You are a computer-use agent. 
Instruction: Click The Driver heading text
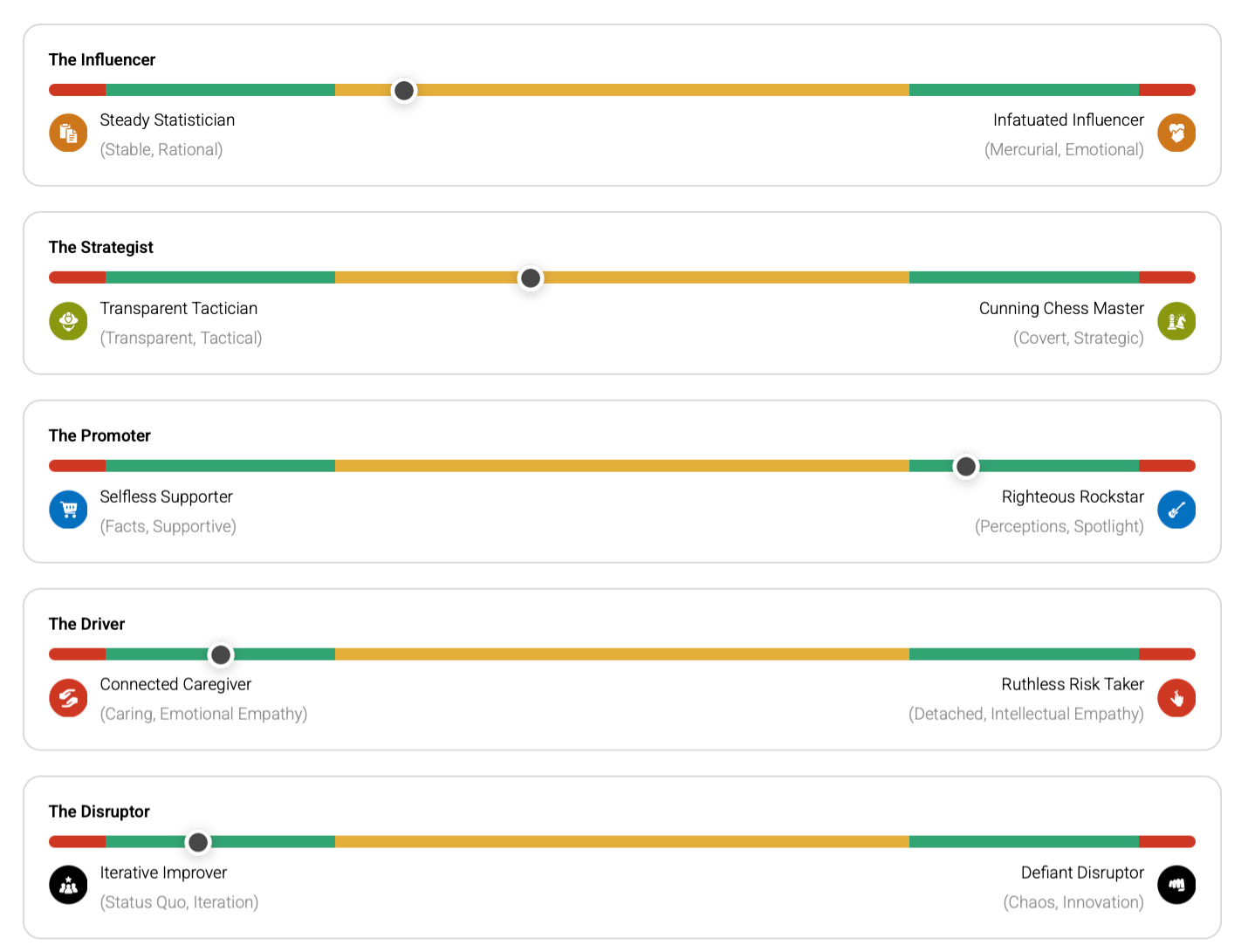tap(86, 624)
